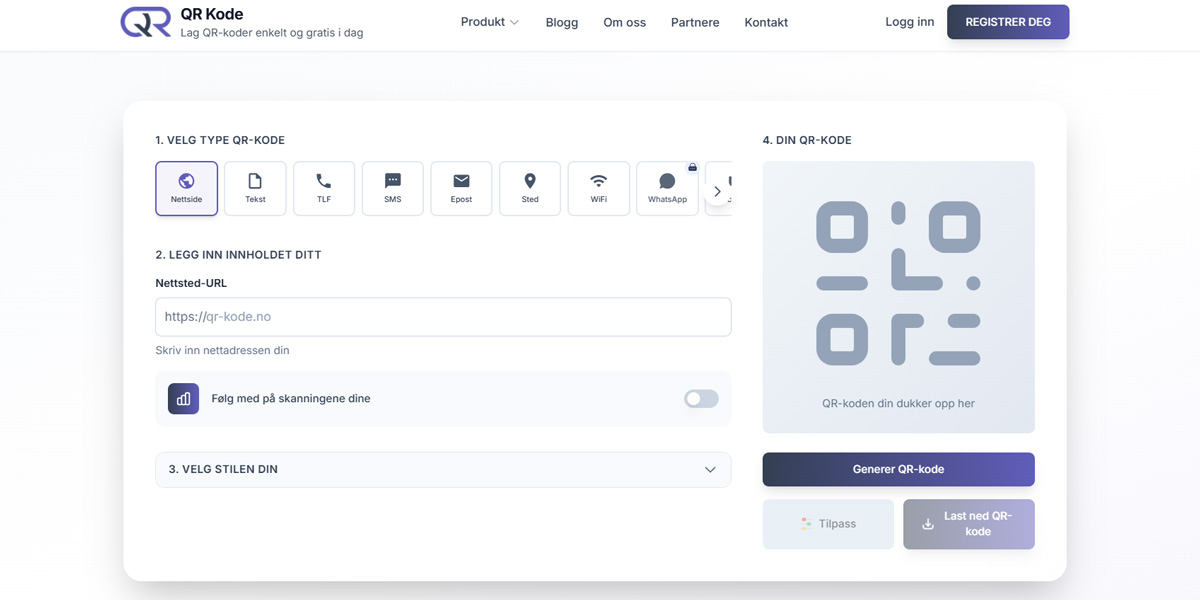This screenshot has height=600, width=1200.
Task: Expand the Velg stilen din section
Action: 443,469
